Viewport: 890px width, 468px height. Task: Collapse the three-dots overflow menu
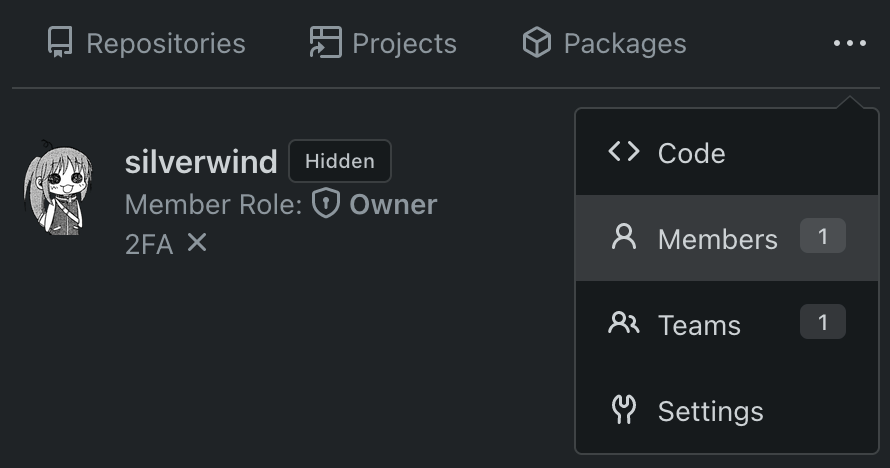click(x=849, y=43)
